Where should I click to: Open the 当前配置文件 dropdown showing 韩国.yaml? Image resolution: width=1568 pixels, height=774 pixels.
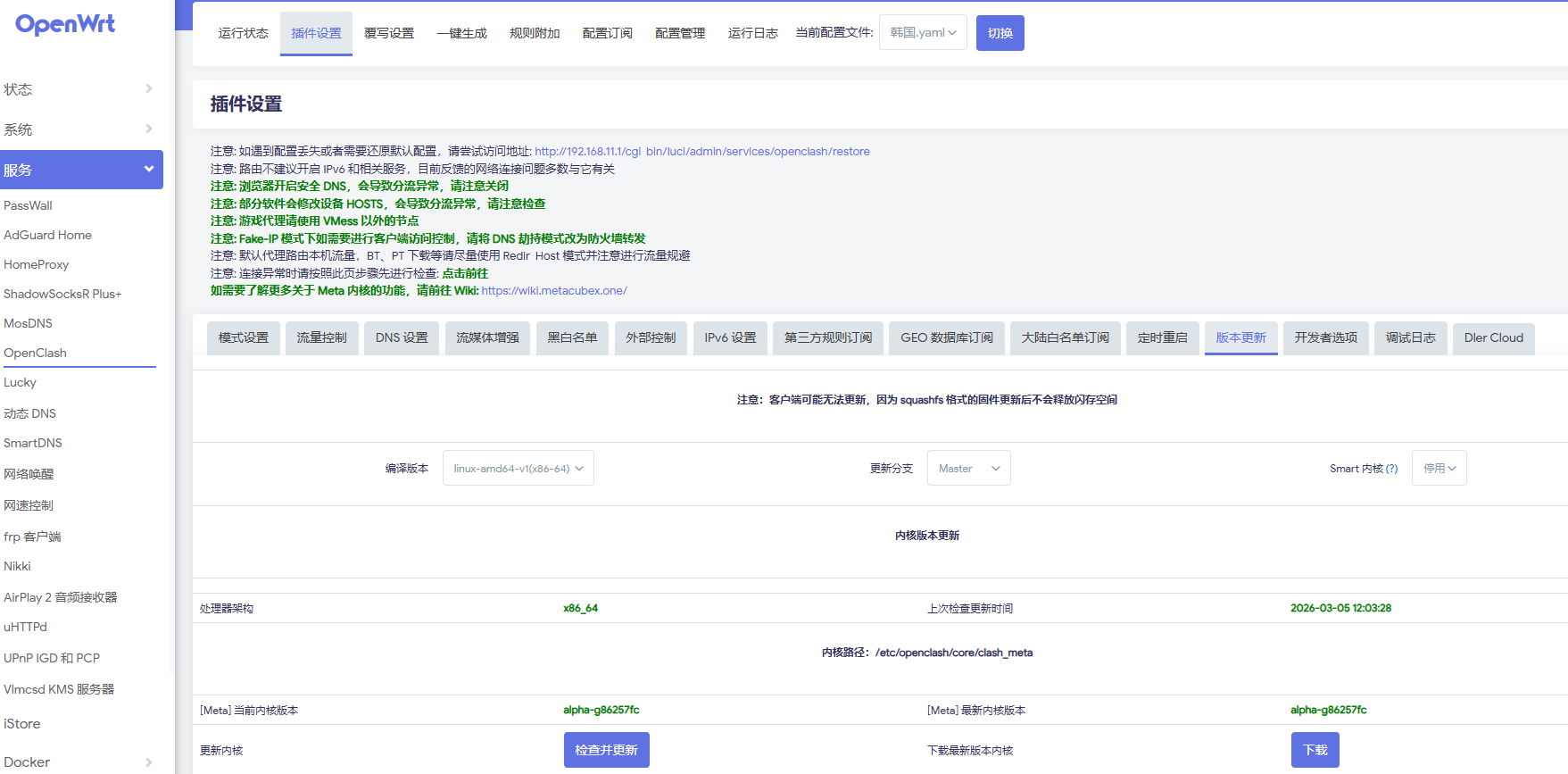(923, 32)
